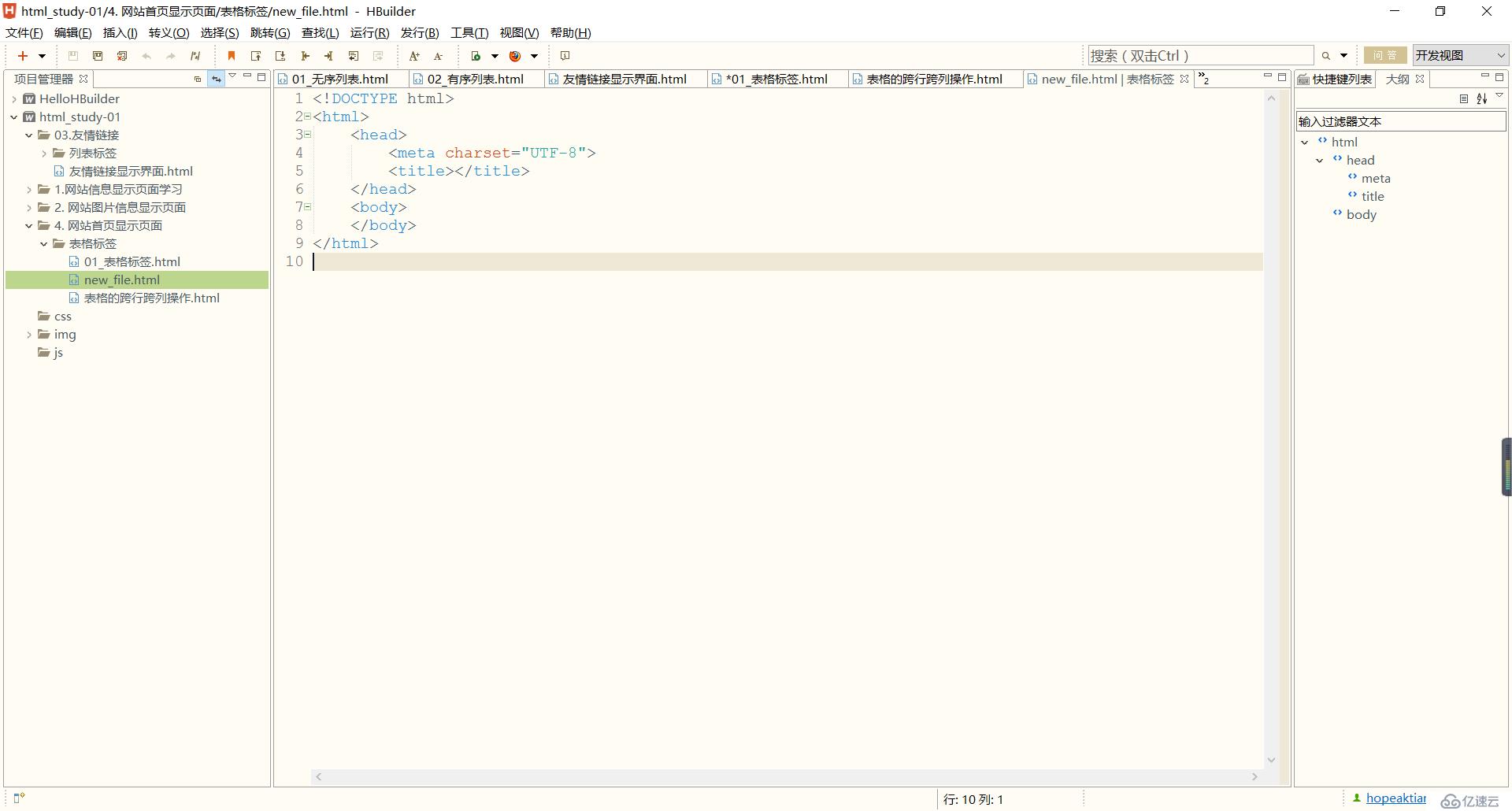Open the project manager view menu triangle
The height and width of the screenshot is (811, 1512).
pos(232,76)
